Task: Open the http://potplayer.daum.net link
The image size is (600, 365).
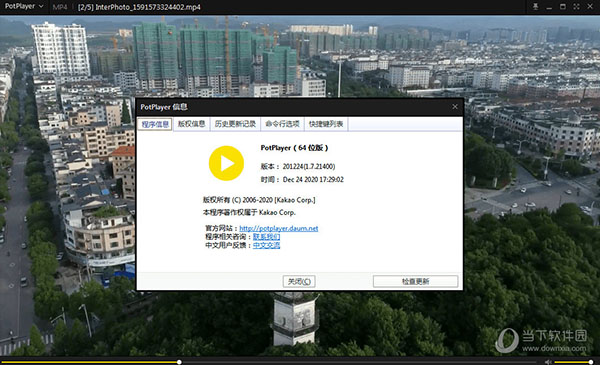Action: [279, 228]
